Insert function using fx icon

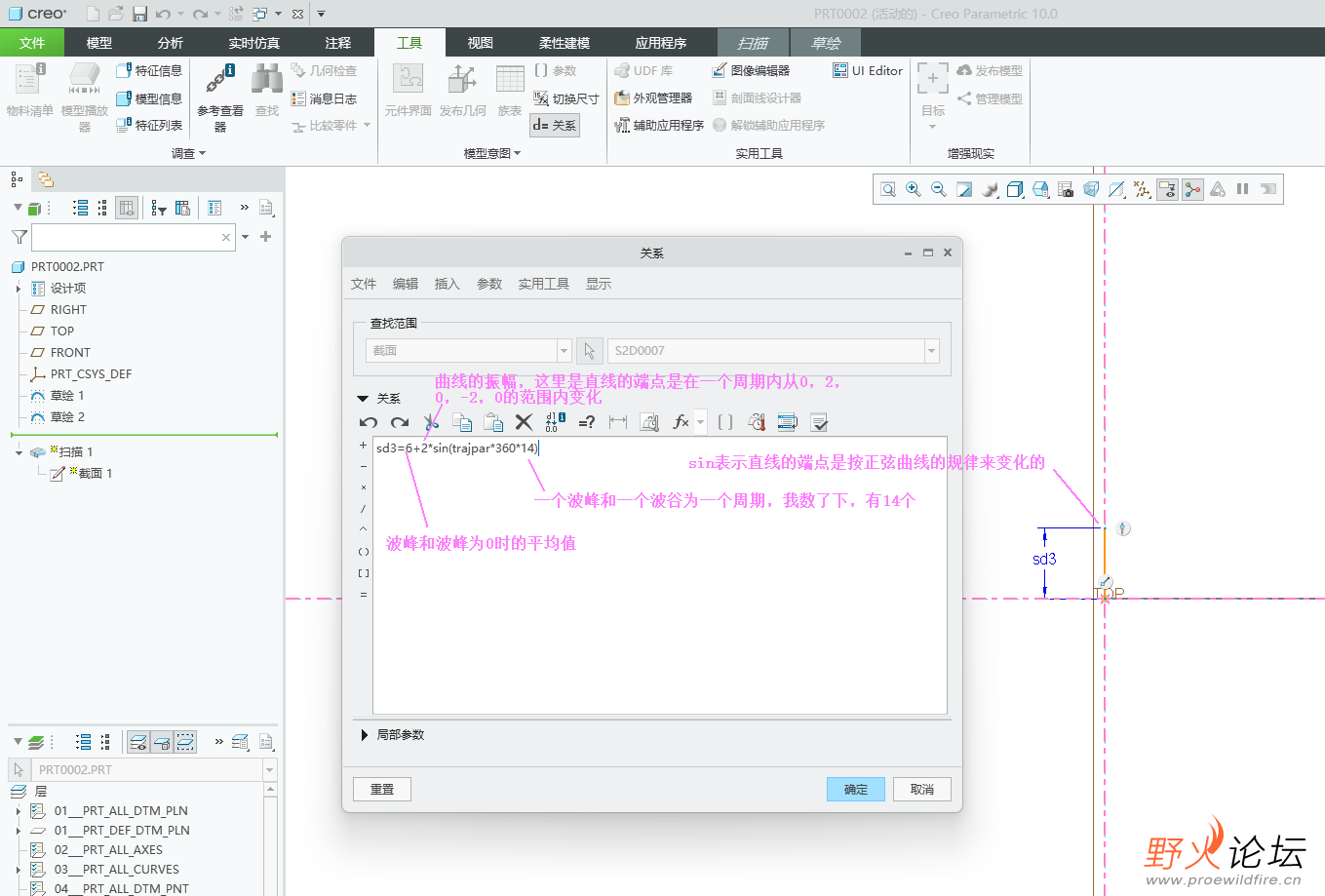(682, 422)
